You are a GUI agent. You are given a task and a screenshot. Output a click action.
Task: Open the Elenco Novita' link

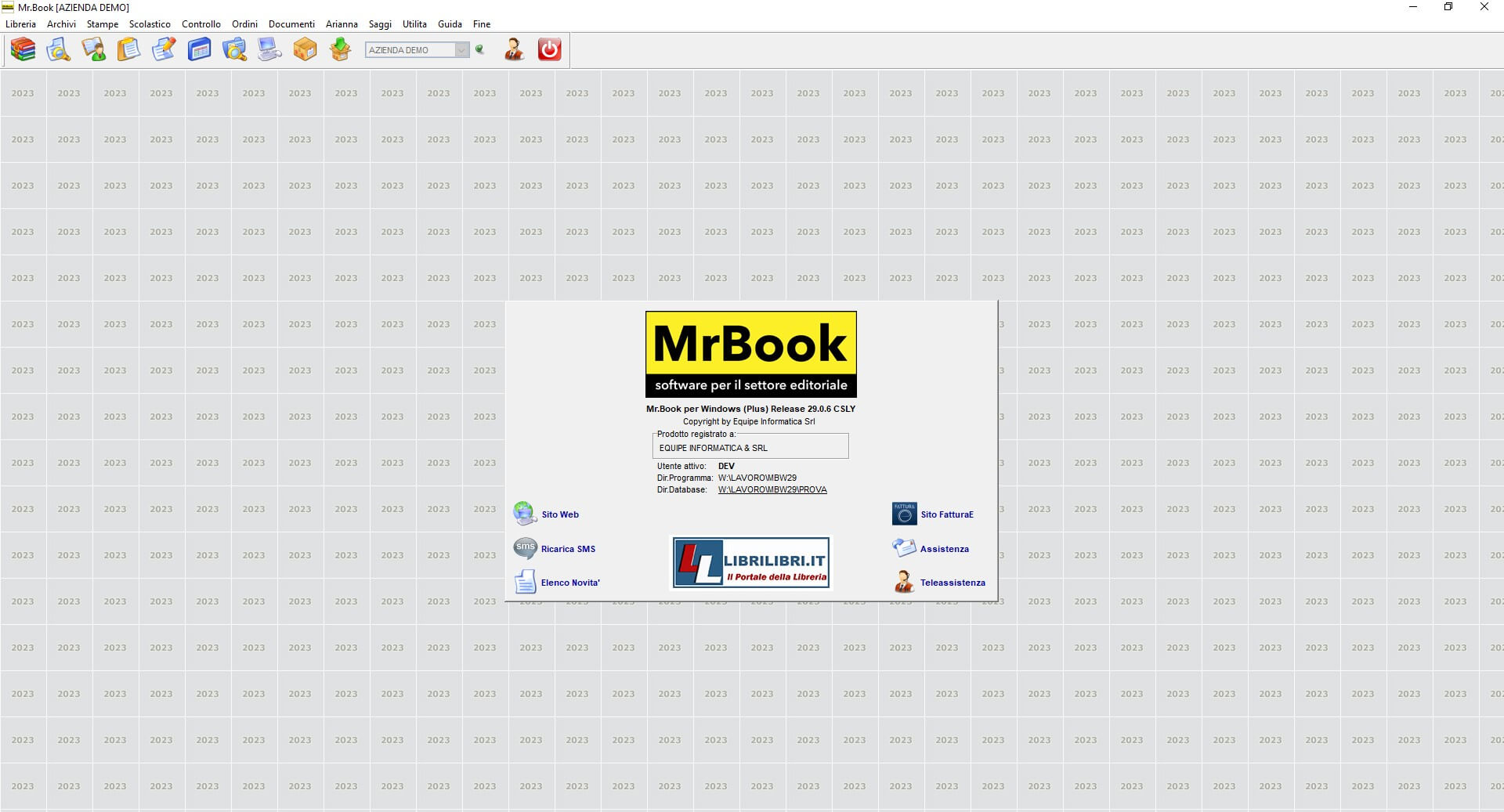pyautogui.click(x=570, y=583)
